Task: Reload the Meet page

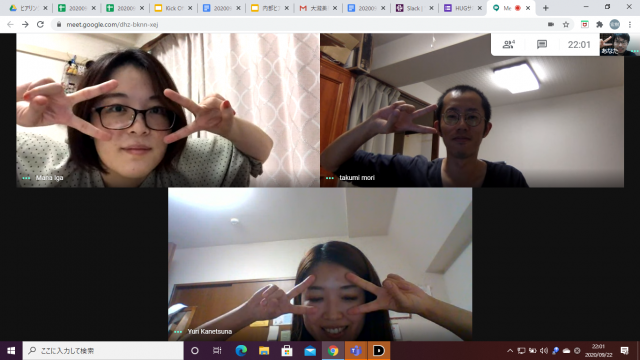Action: [40, 24]
